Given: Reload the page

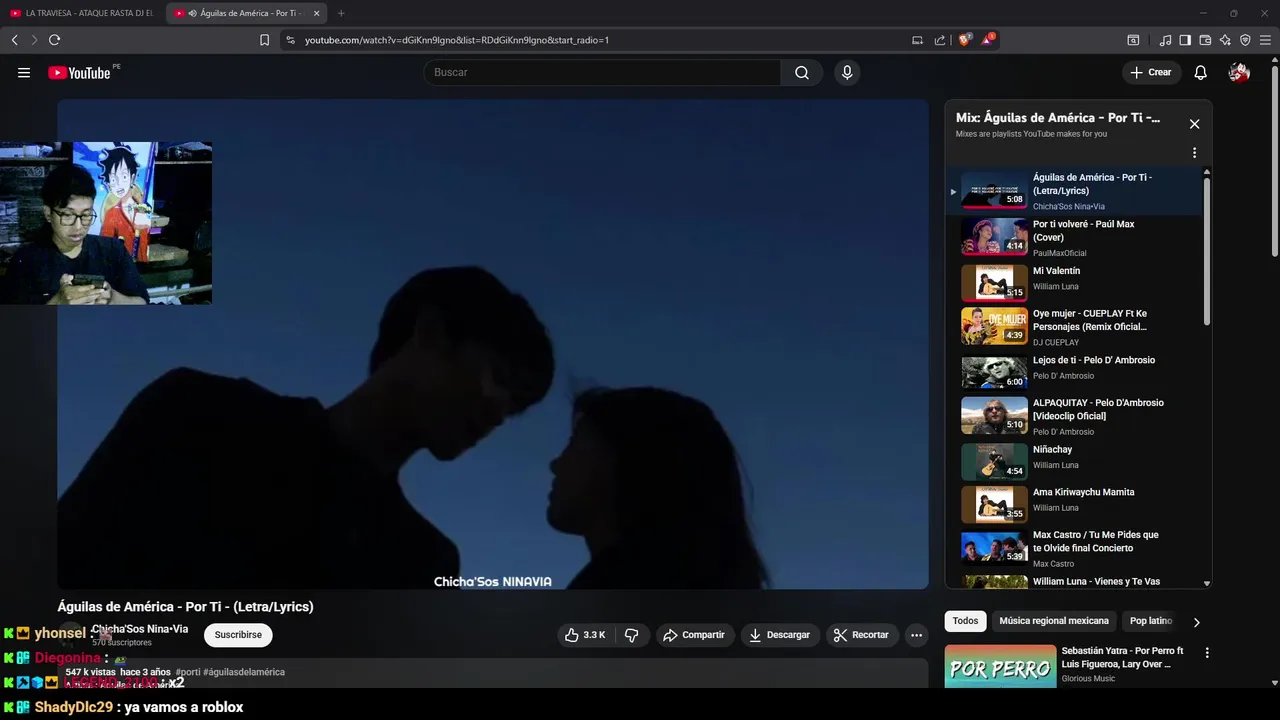Looking at the screenshot, I should coord(55,40).
